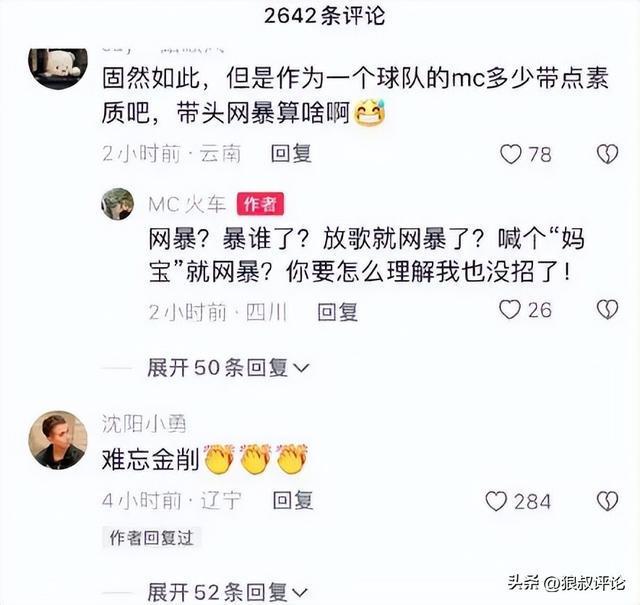
Task: Tap the 2642条评论 header
Action: 324,16
